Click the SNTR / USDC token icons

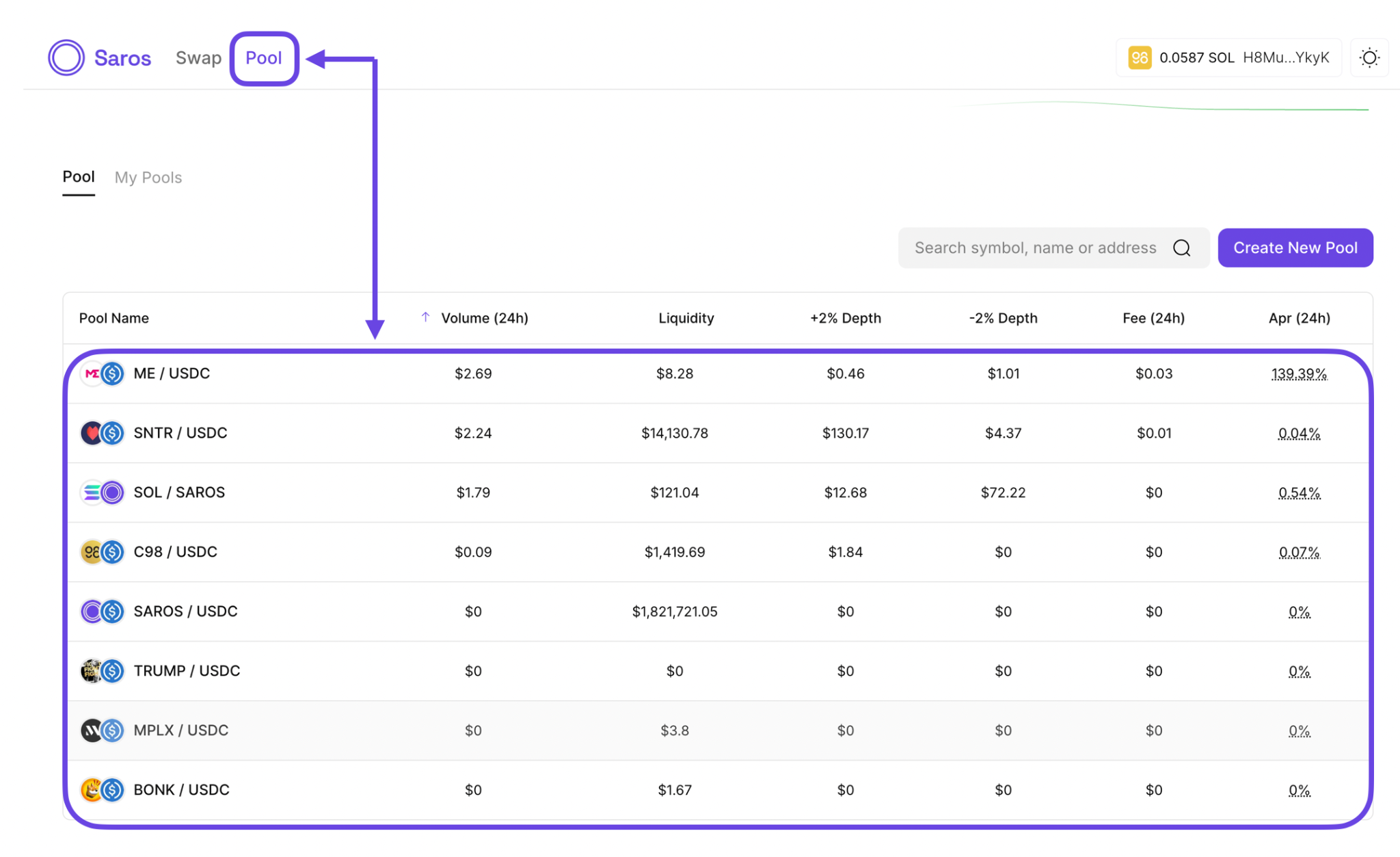coord(103,433)
